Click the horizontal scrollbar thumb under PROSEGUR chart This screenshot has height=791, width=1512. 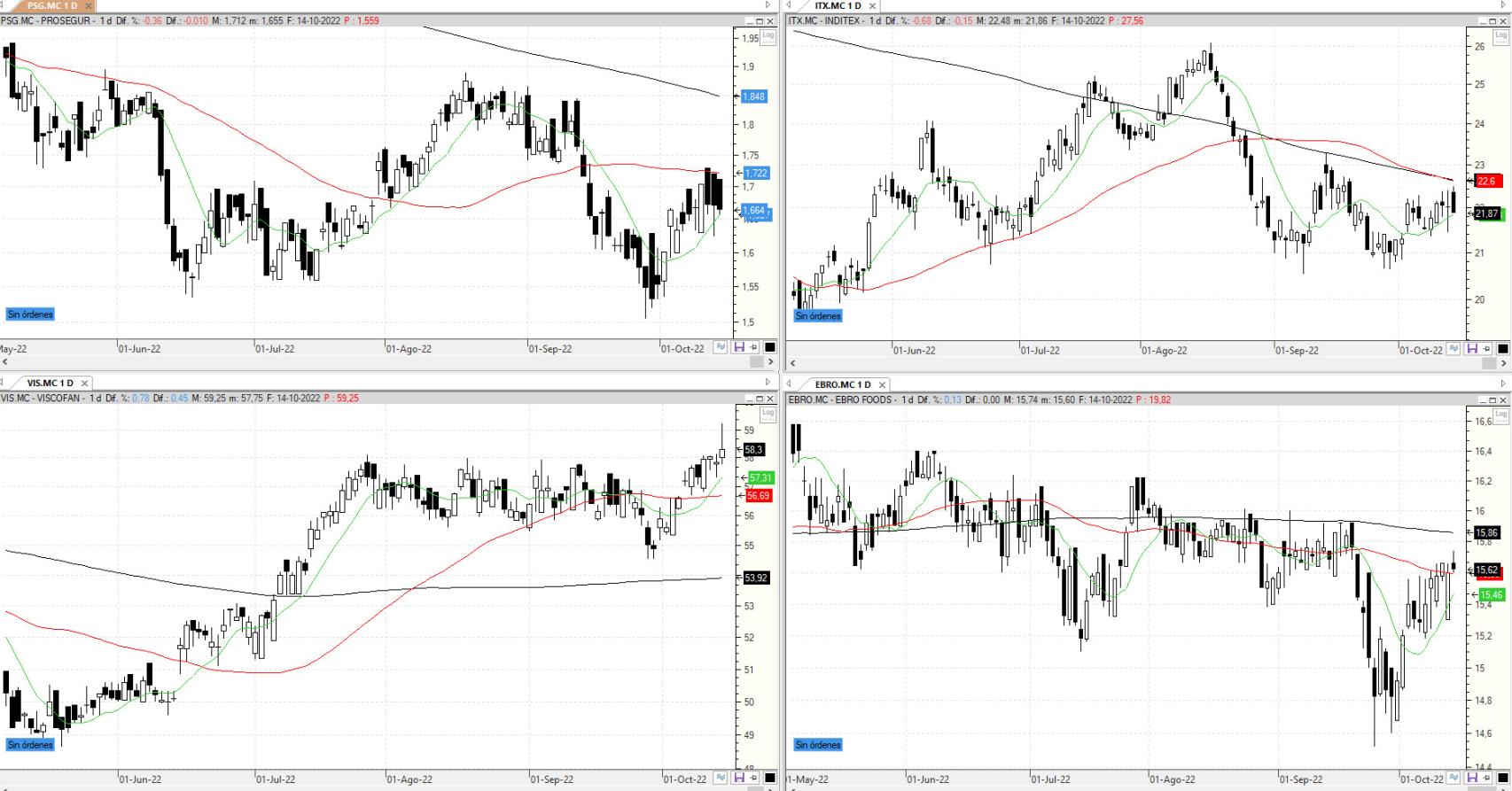756,362
